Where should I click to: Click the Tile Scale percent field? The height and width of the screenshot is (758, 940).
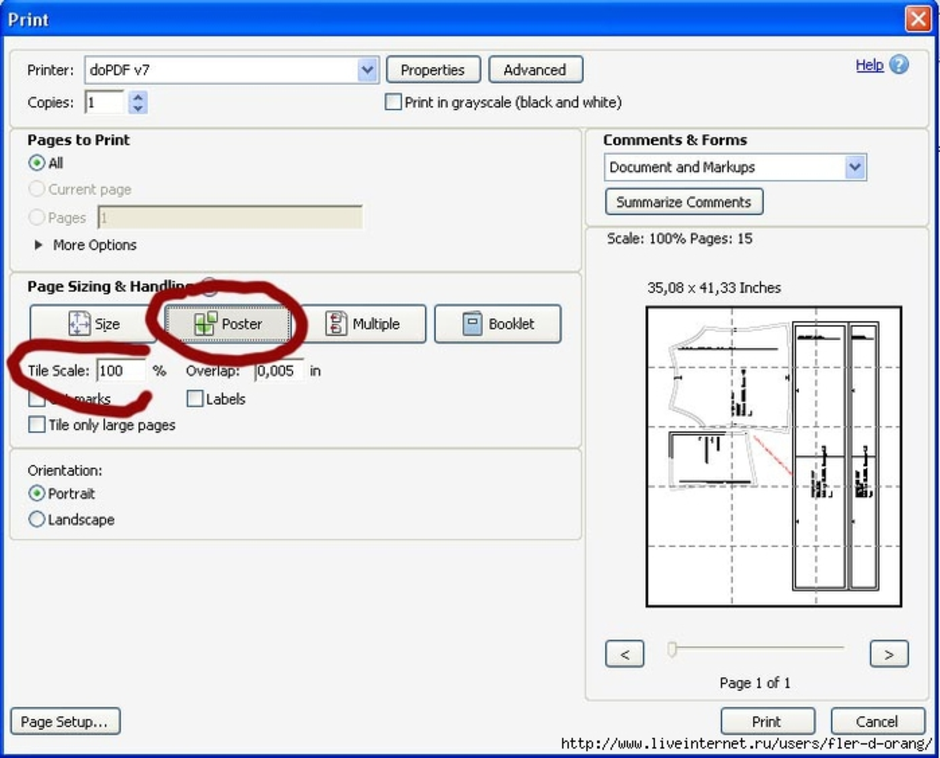point(121,371)
